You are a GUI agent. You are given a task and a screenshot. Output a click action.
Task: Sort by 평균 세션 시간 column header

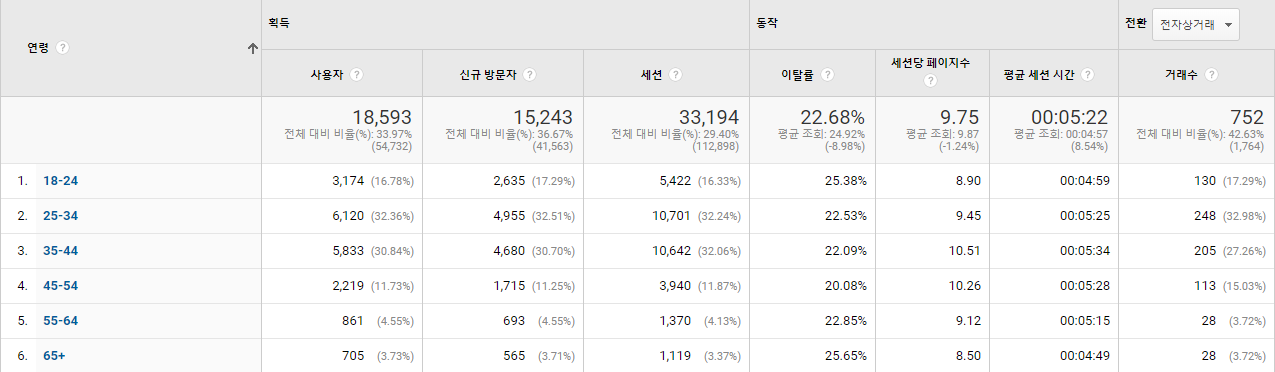(x=1040, y=74)
